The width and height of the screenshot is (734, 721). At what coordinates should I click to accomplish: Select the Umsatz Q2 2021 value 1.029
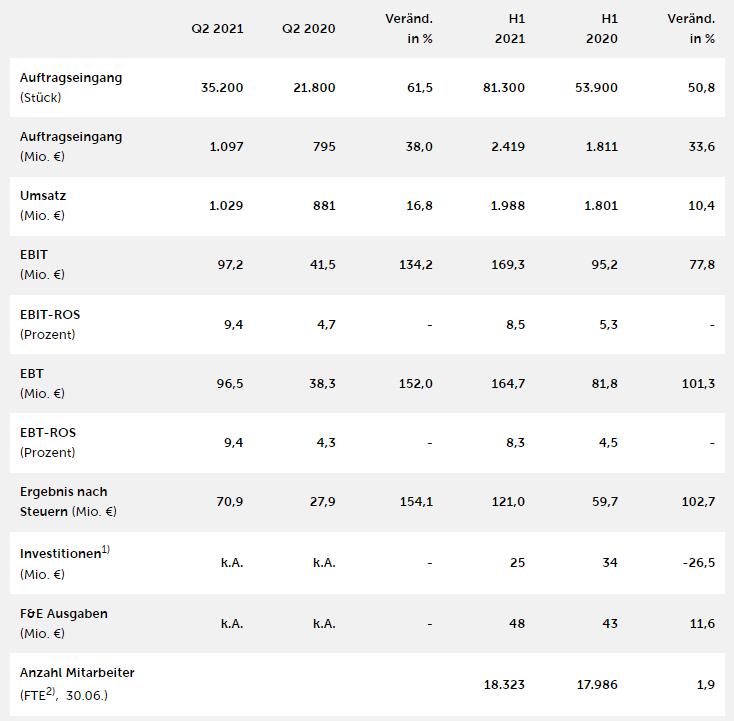coord(226,206)
